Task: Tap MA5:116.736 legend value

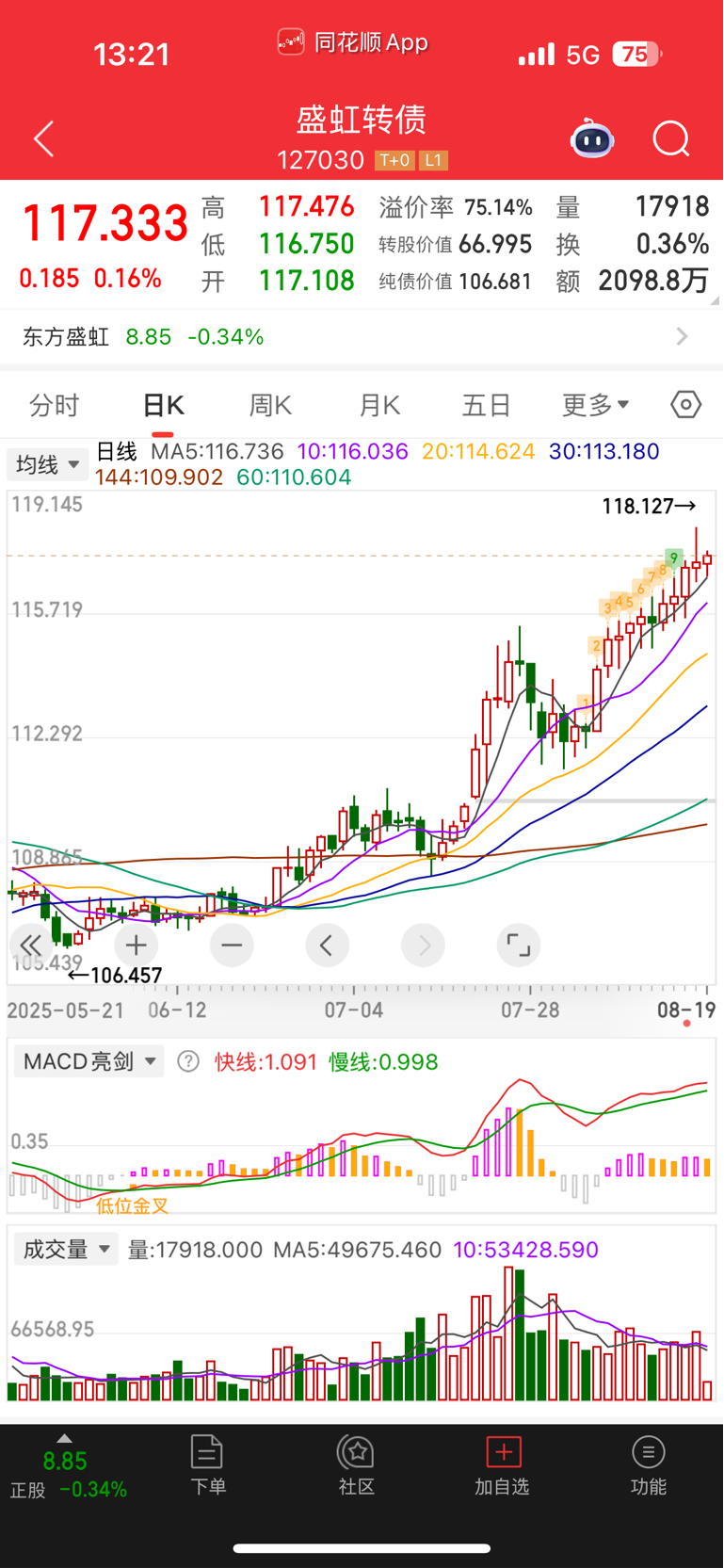Action: [217, 451]
